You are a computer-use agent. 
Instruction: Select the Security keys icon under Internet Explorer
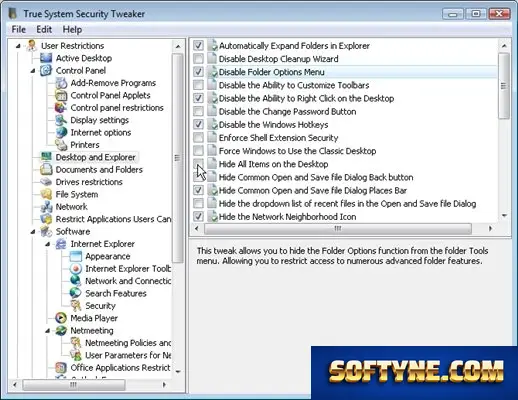point(76,306)
